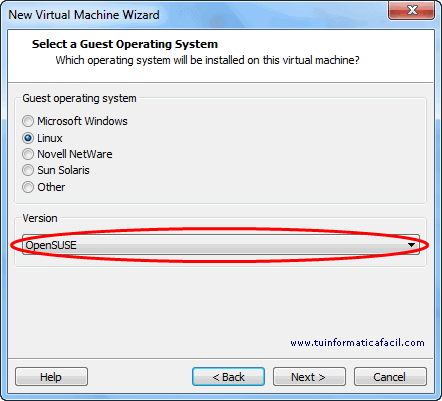Close the wizard window with X
The width and height of the screenshot is (442, 401).
pyautogui.click(x=411, y=11)
